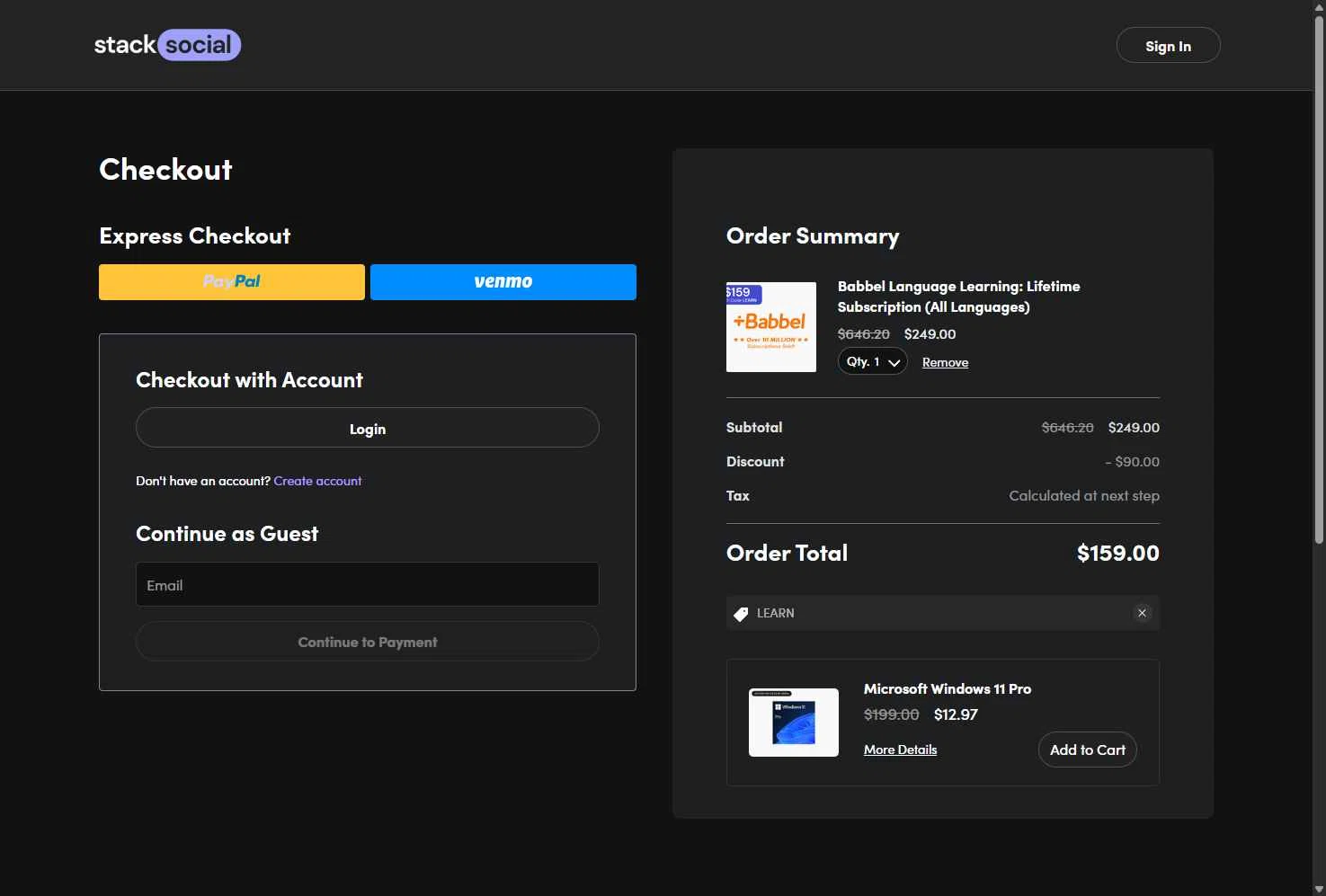1326x896 pixels.
Task: Expand the Qty. 1 dropdown
Action: pos(872,361)
